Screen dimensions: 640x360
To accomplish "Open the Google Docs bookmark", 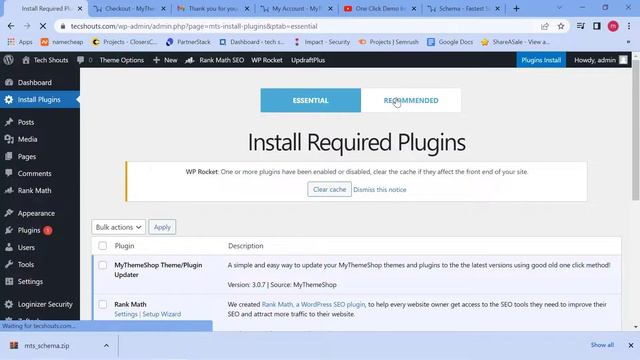I will [x=450, y=42].
